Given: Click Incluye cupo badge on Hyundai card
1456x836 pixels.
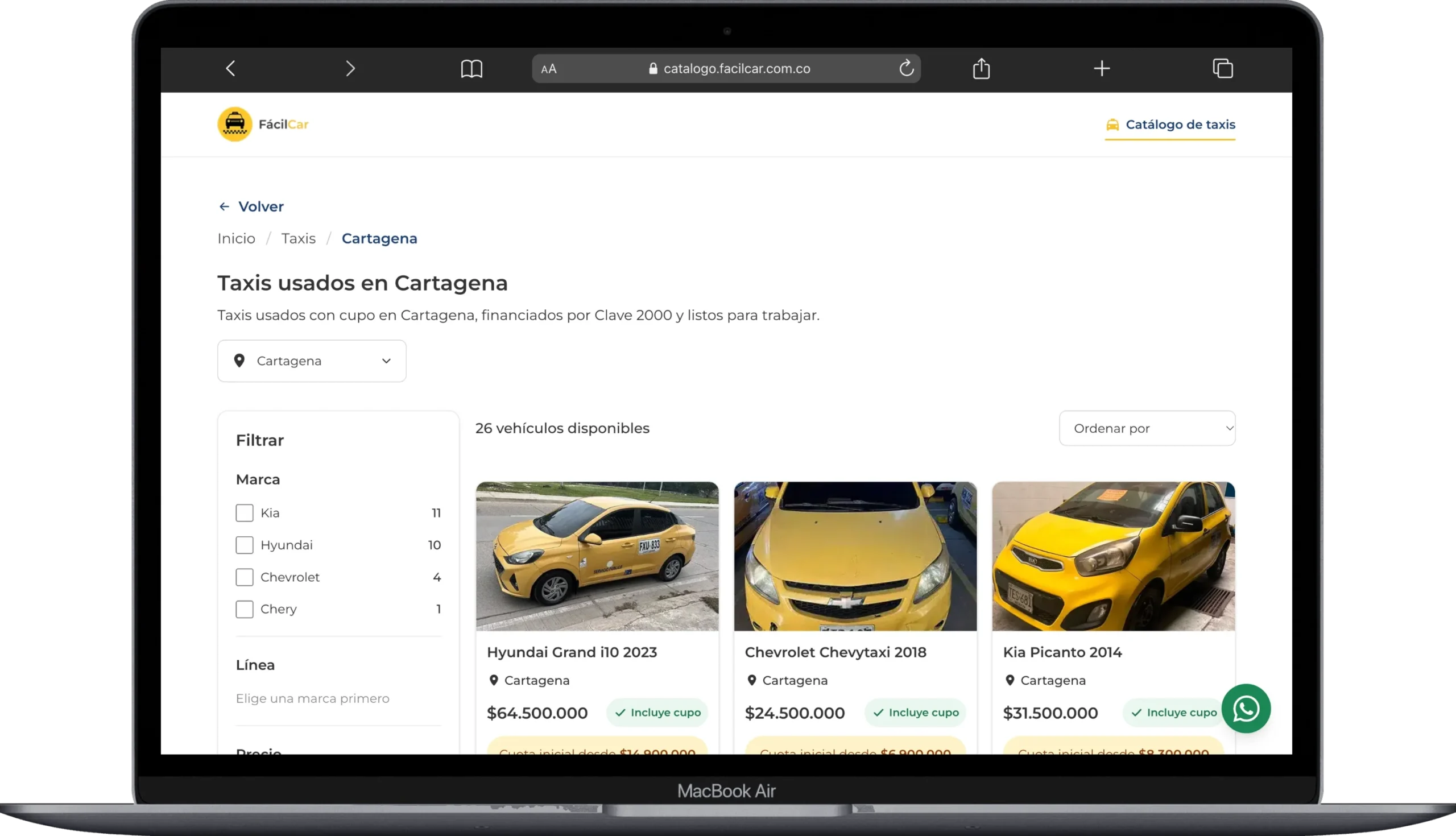Looking at the screenshot, I should click(x=657, y=712).
